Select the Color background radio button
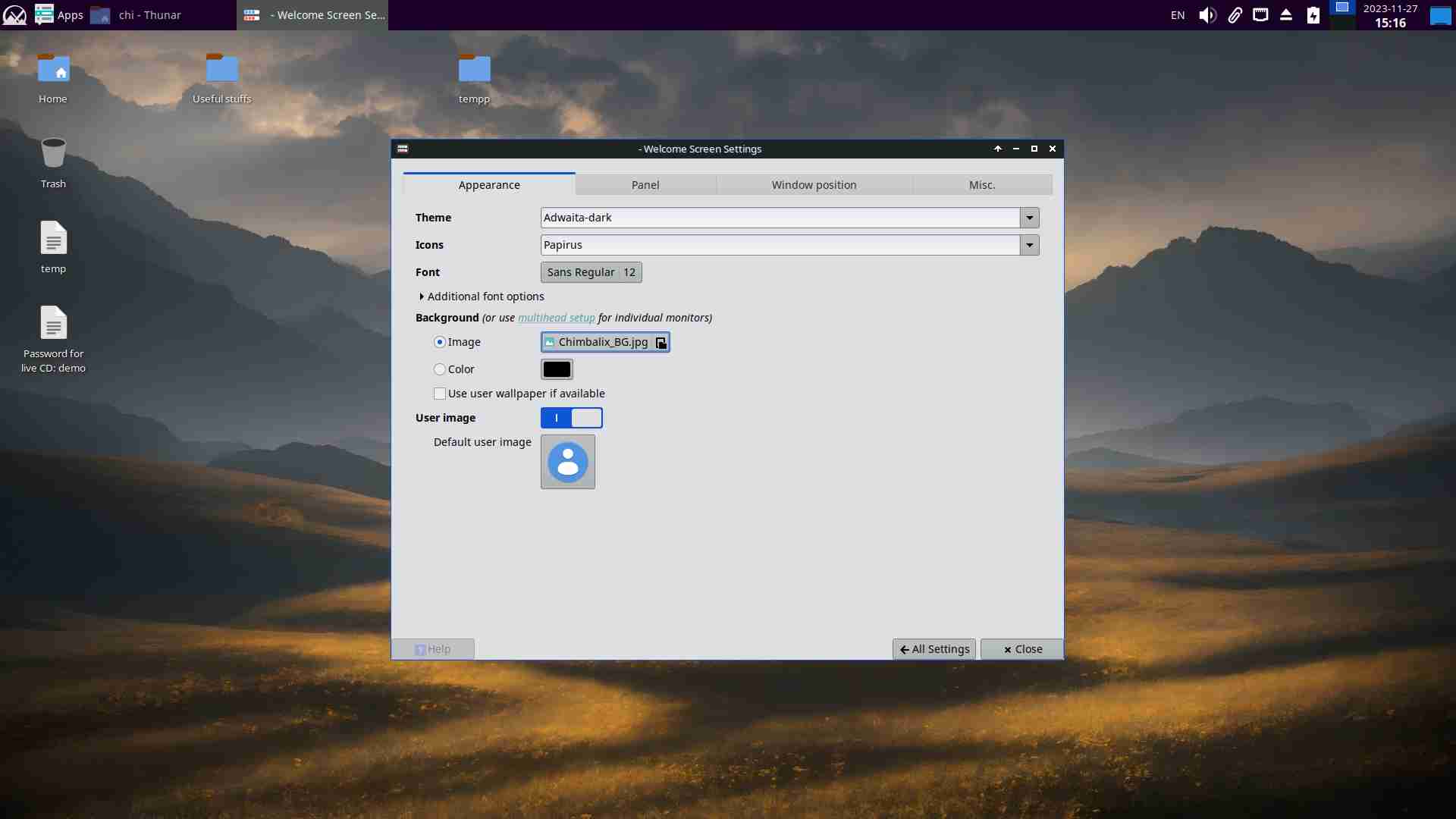1456x819 pixels. (x=440, y=369)
